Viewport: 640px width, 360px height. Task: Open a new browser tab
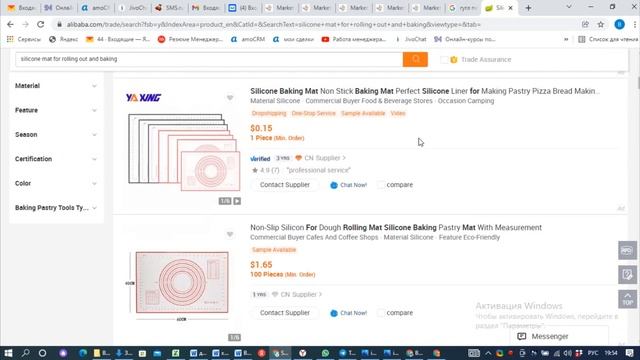528,8
